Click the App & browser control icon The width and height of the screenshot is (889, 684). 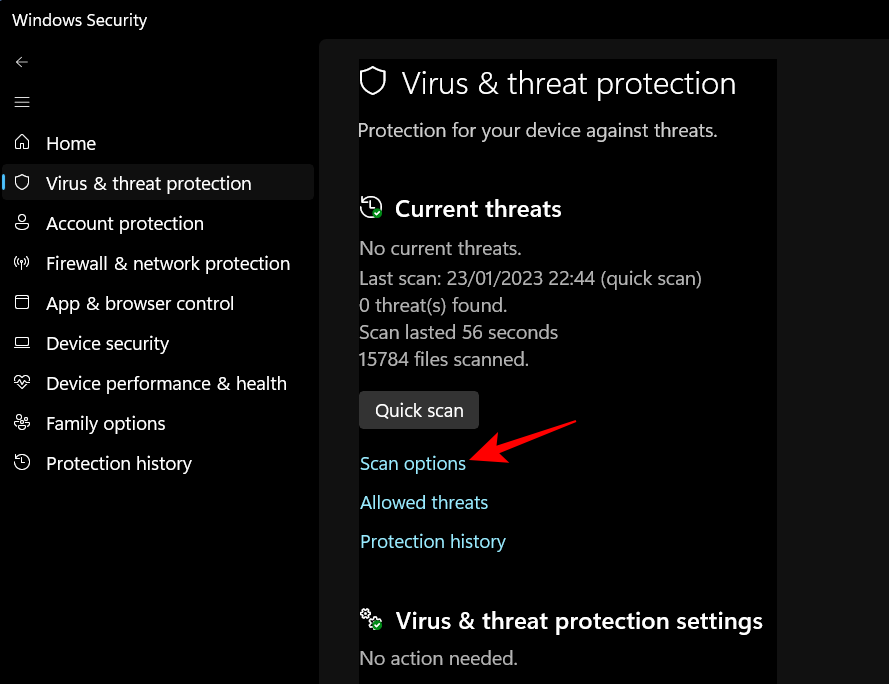[22, 303]
